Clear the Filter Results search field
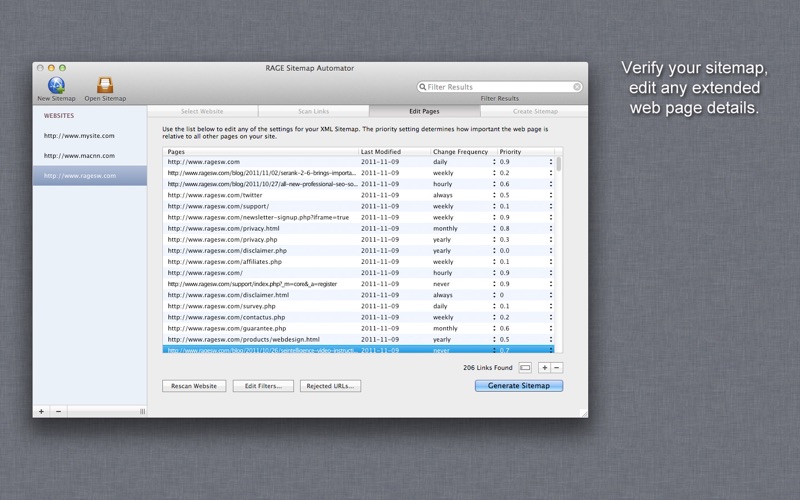 (577, 87)
